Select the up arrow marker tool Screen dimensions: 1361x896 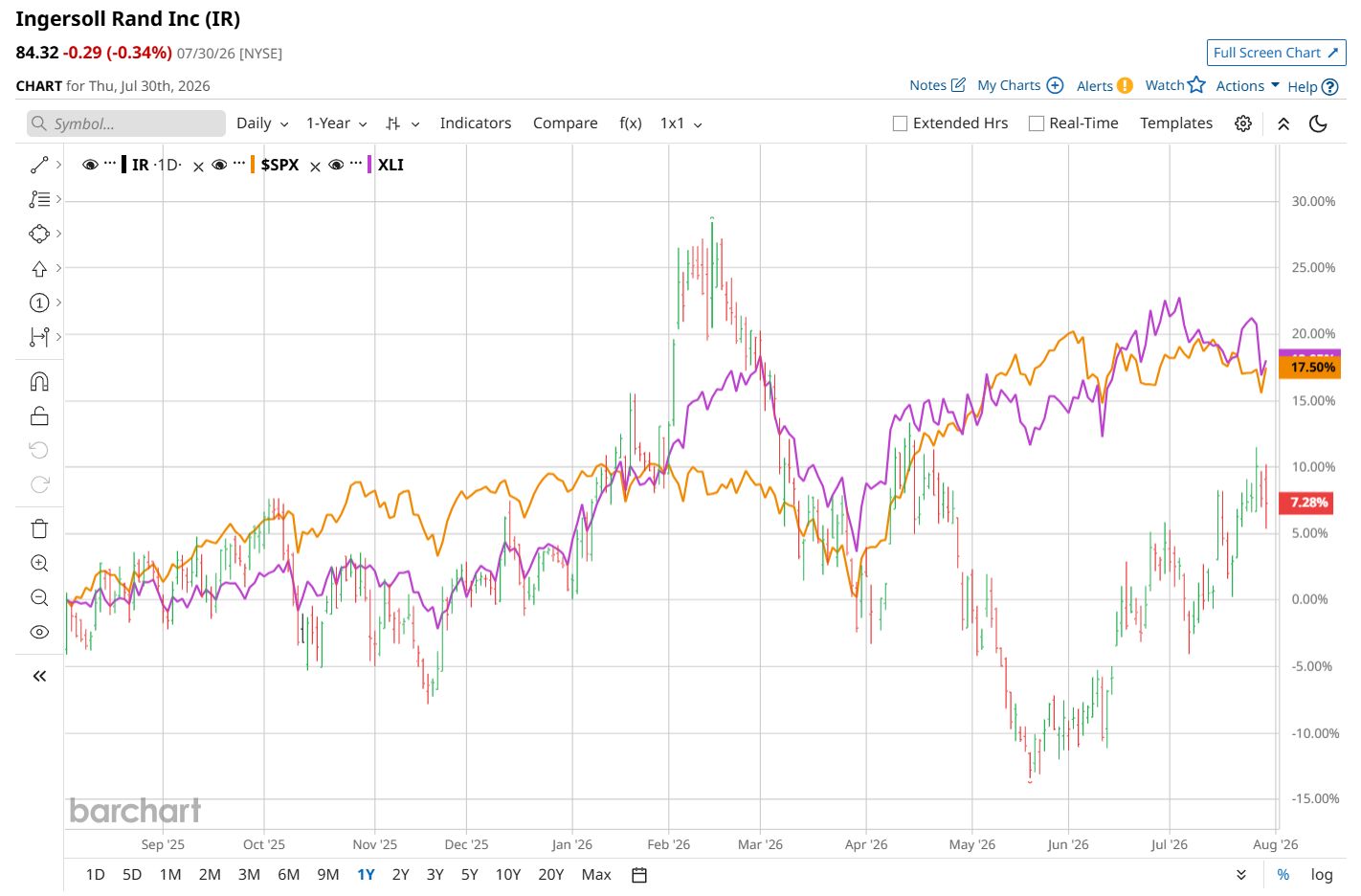tap(39, 268)
